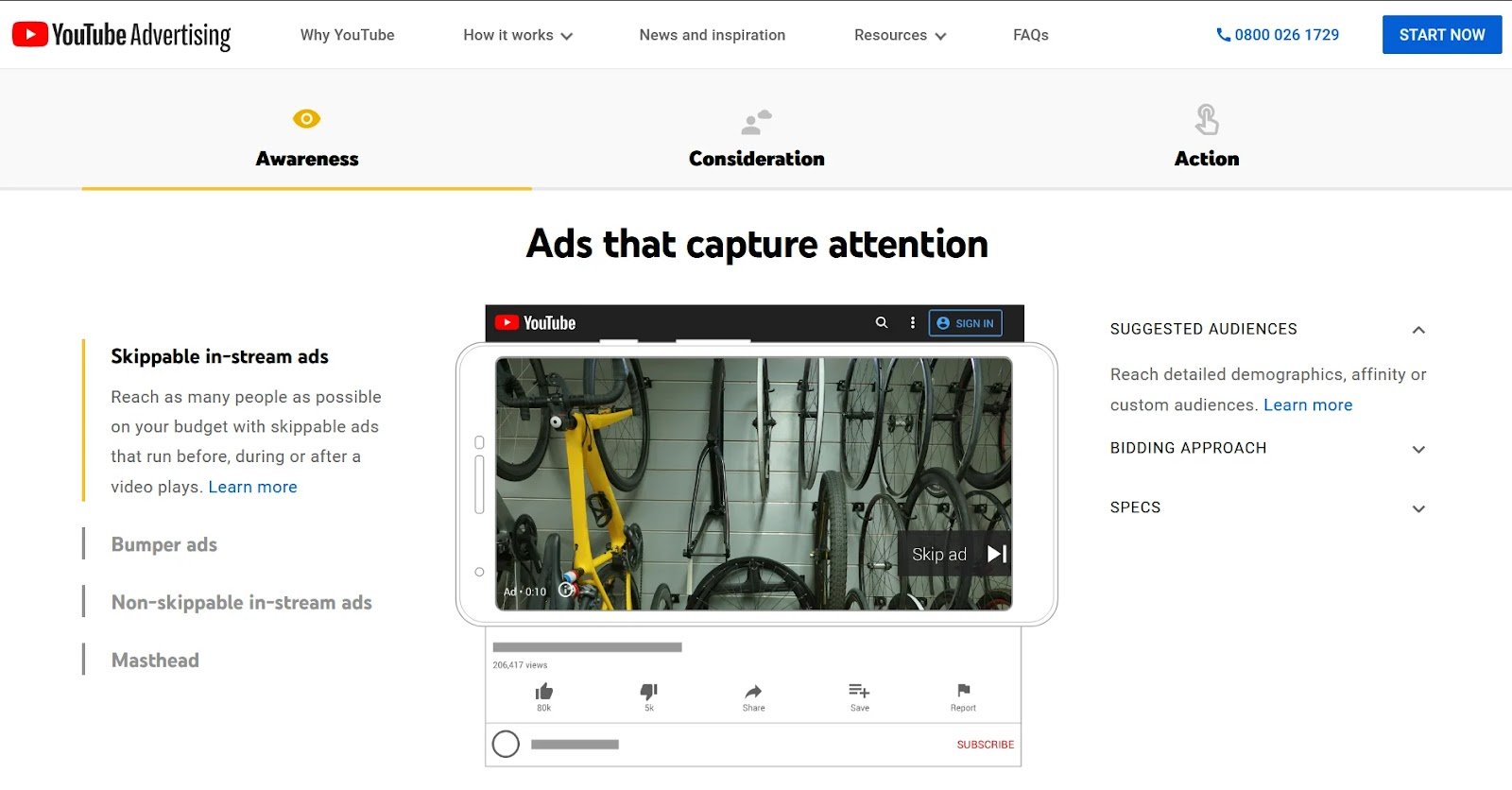Open the three-dot menu in the YouTube mockup
The height and width of the screenshot is (790, 1512).
tap(912, 322)
